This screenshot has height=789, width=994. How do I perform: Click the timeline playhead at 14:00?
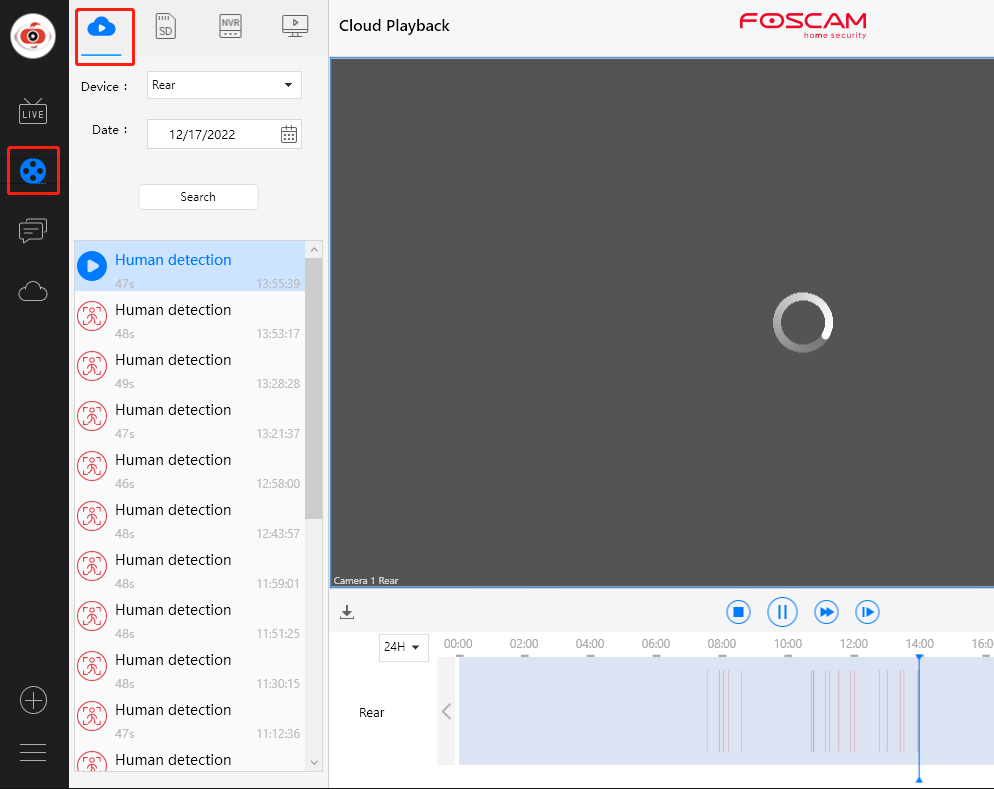(x=919, y=712)
